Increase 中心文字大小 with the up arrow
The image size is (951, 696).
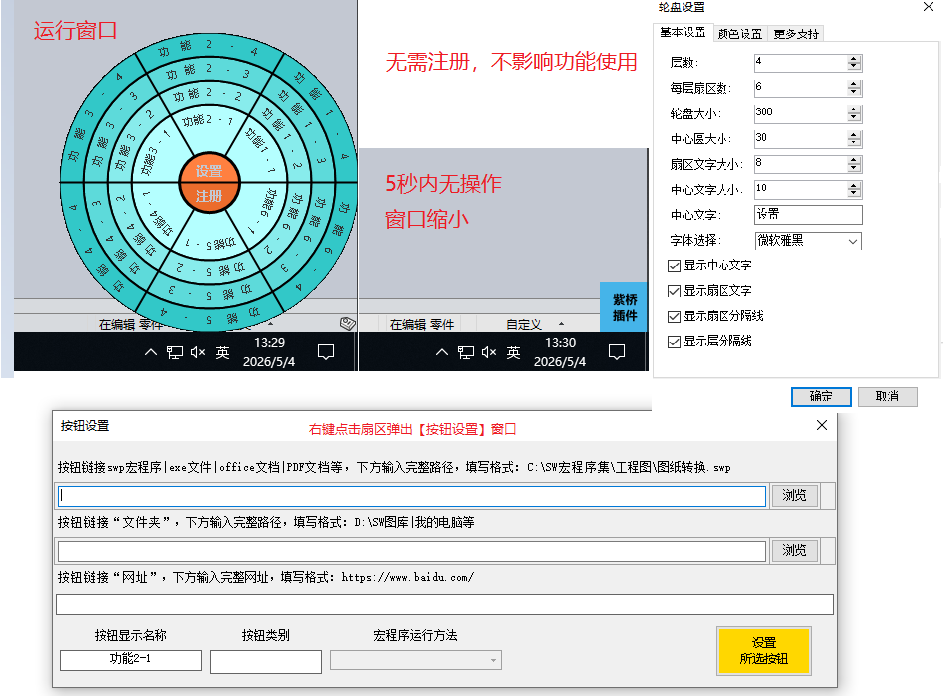(855, 186)
